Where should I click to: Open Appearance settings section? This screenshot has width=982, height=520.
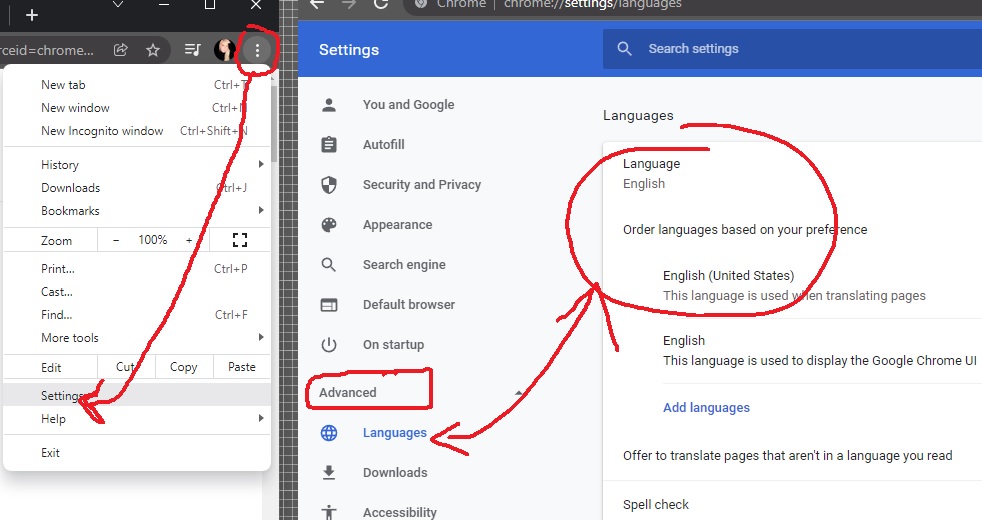pos(398,225)
